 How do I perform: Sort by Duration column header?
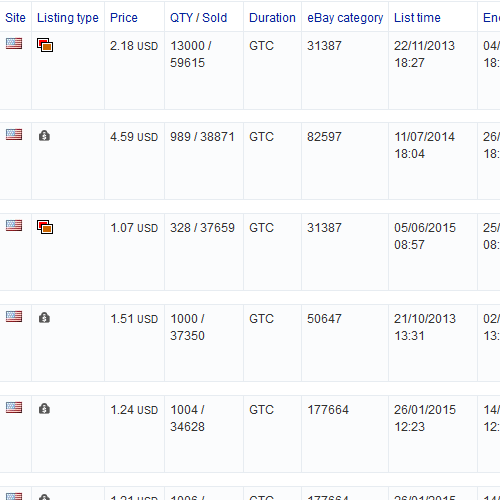[272, 18]
